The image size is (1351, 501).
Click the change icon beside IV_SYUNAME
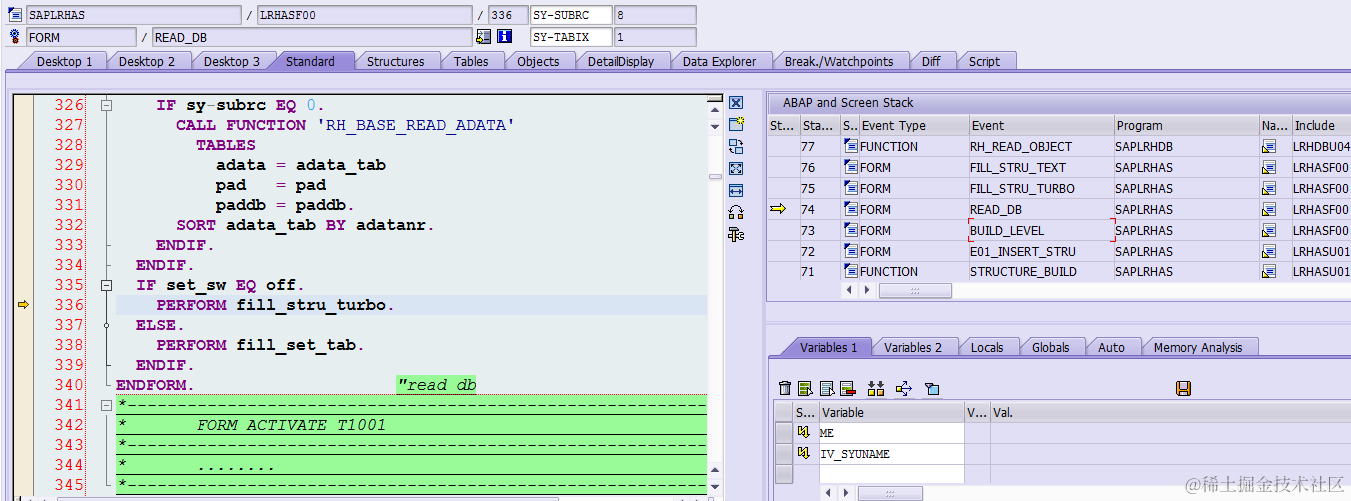[x=804, y=454]
